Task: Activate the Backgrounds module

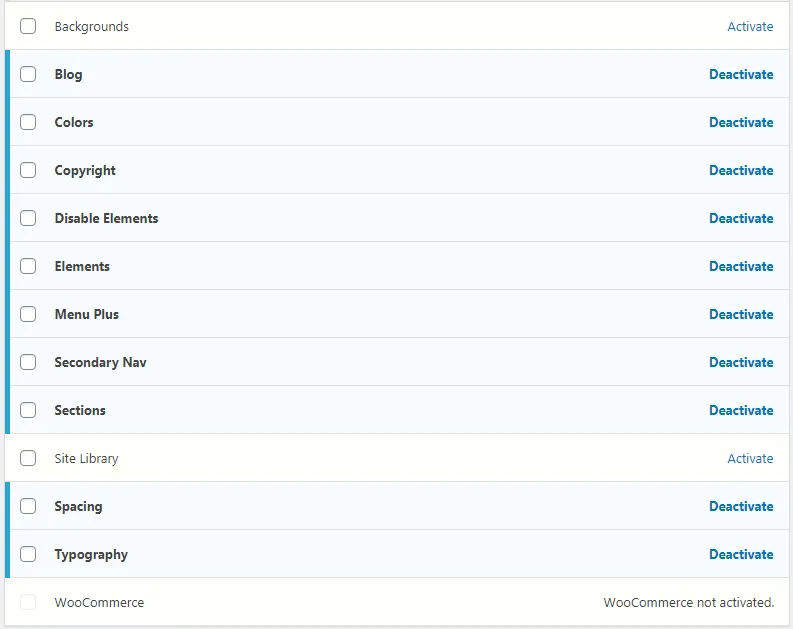Action: click(x=749, y=27)
